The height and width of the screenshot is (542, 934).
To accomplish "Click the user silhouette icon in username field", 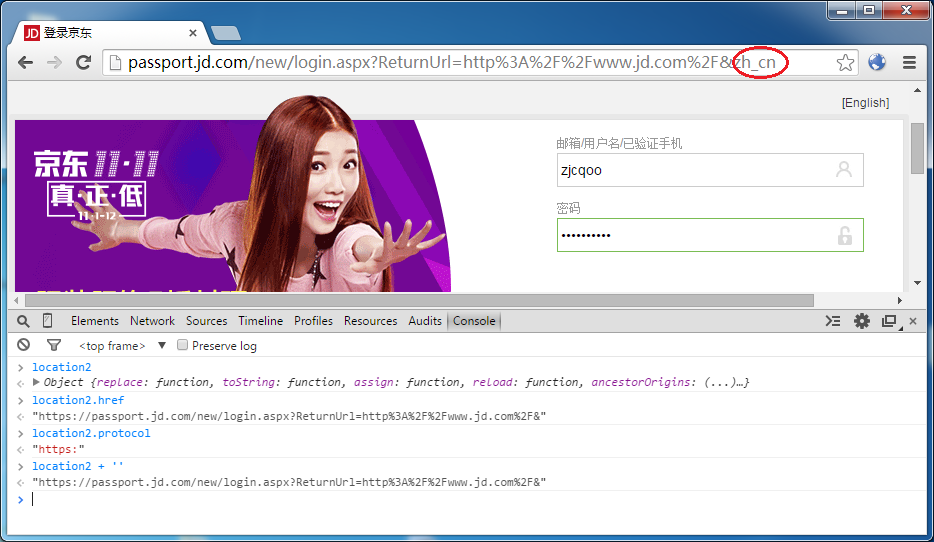I will (x=843, y=170).
